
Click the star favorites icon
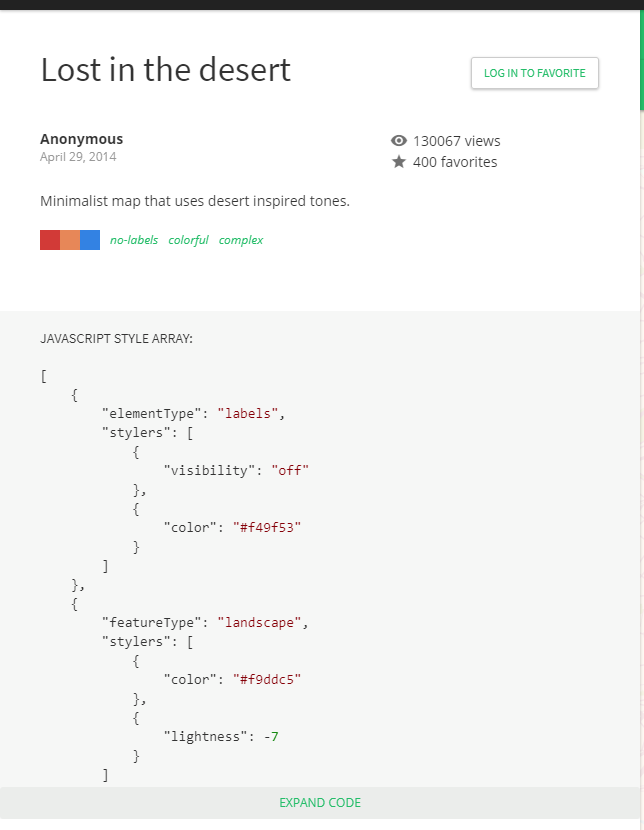coord(399,162)
